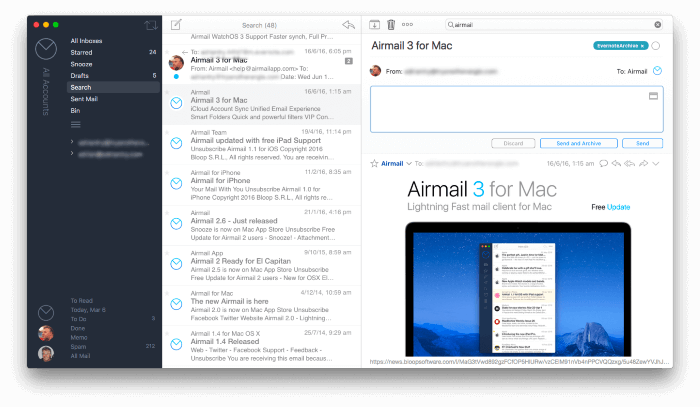Click the Discard button
700x407 pixels.
(x=513, y=143)
